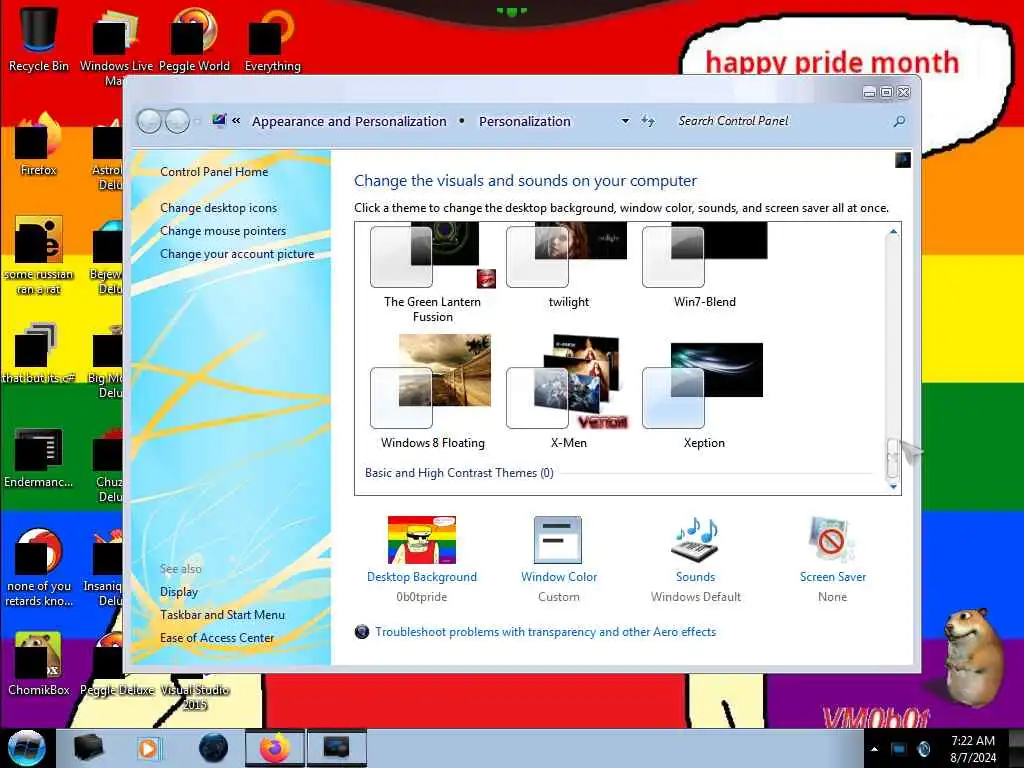1024x768 pixels.
Task: Select the ChomikBox desktop icon
Action: pyautogui.click(x=39, y=664)
